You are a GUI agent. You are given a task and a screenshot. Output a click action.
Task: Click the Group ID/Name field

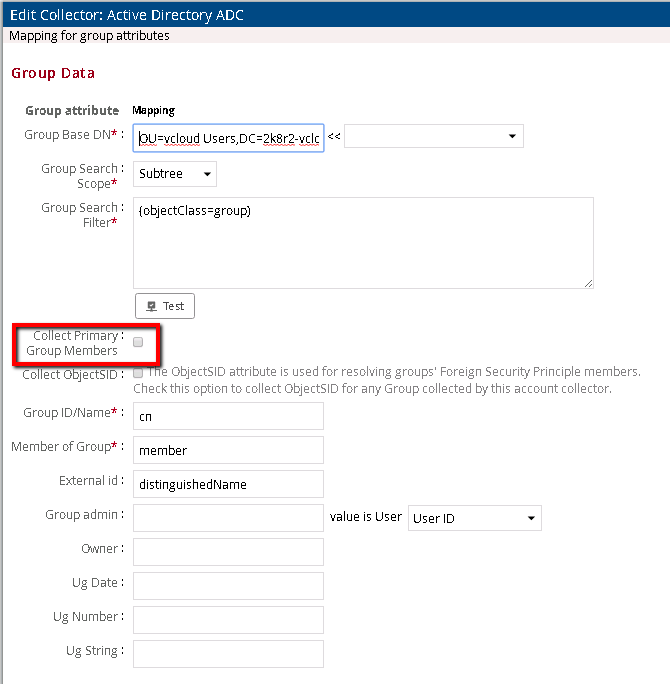point(228,416)
